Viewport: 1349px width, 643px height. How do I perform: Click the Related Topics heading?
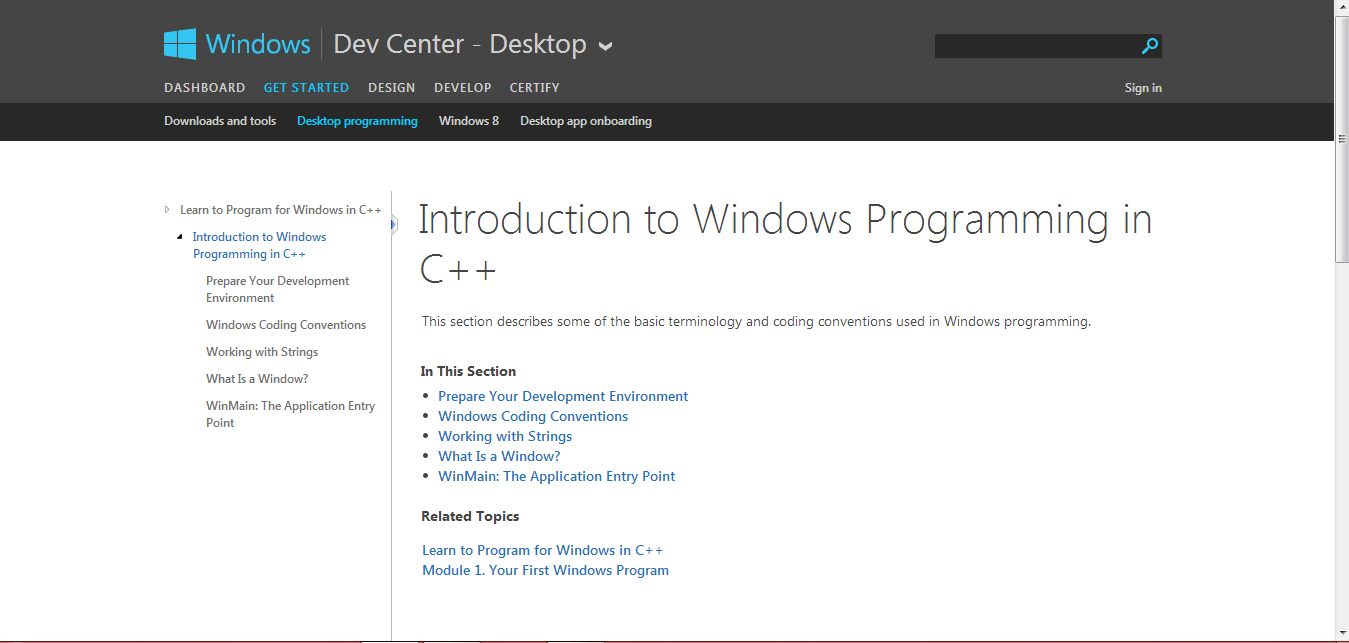[x=470, y=517]
